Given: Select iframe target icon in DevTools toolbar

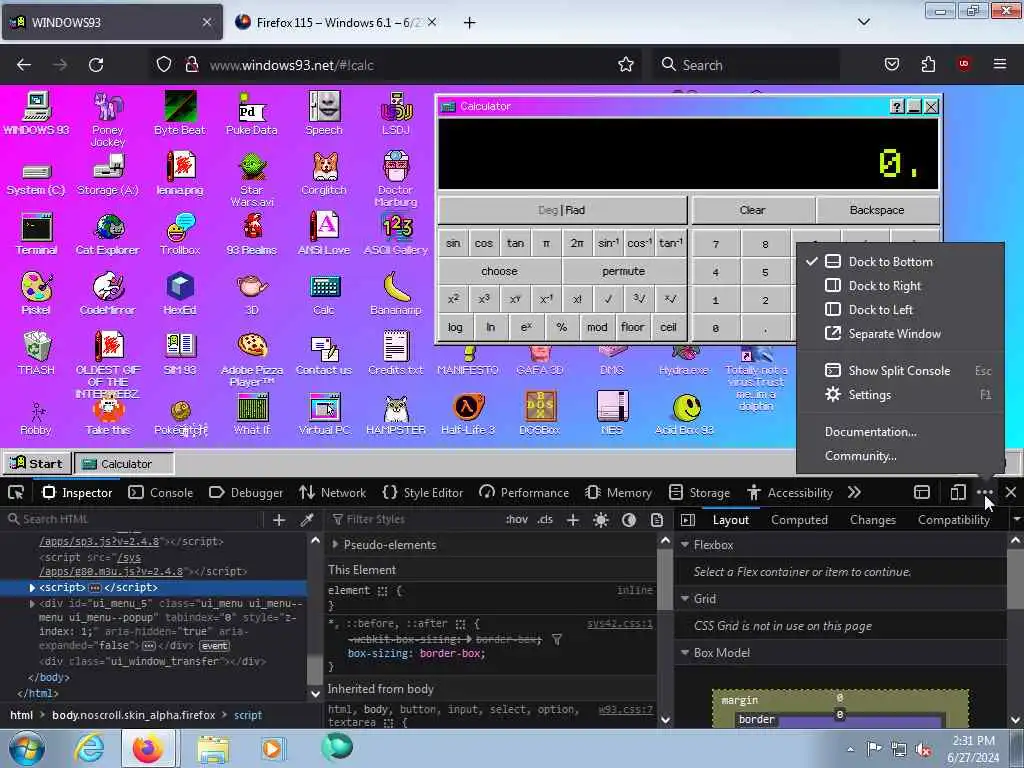Looking at the screenshot, I should 921,492.
